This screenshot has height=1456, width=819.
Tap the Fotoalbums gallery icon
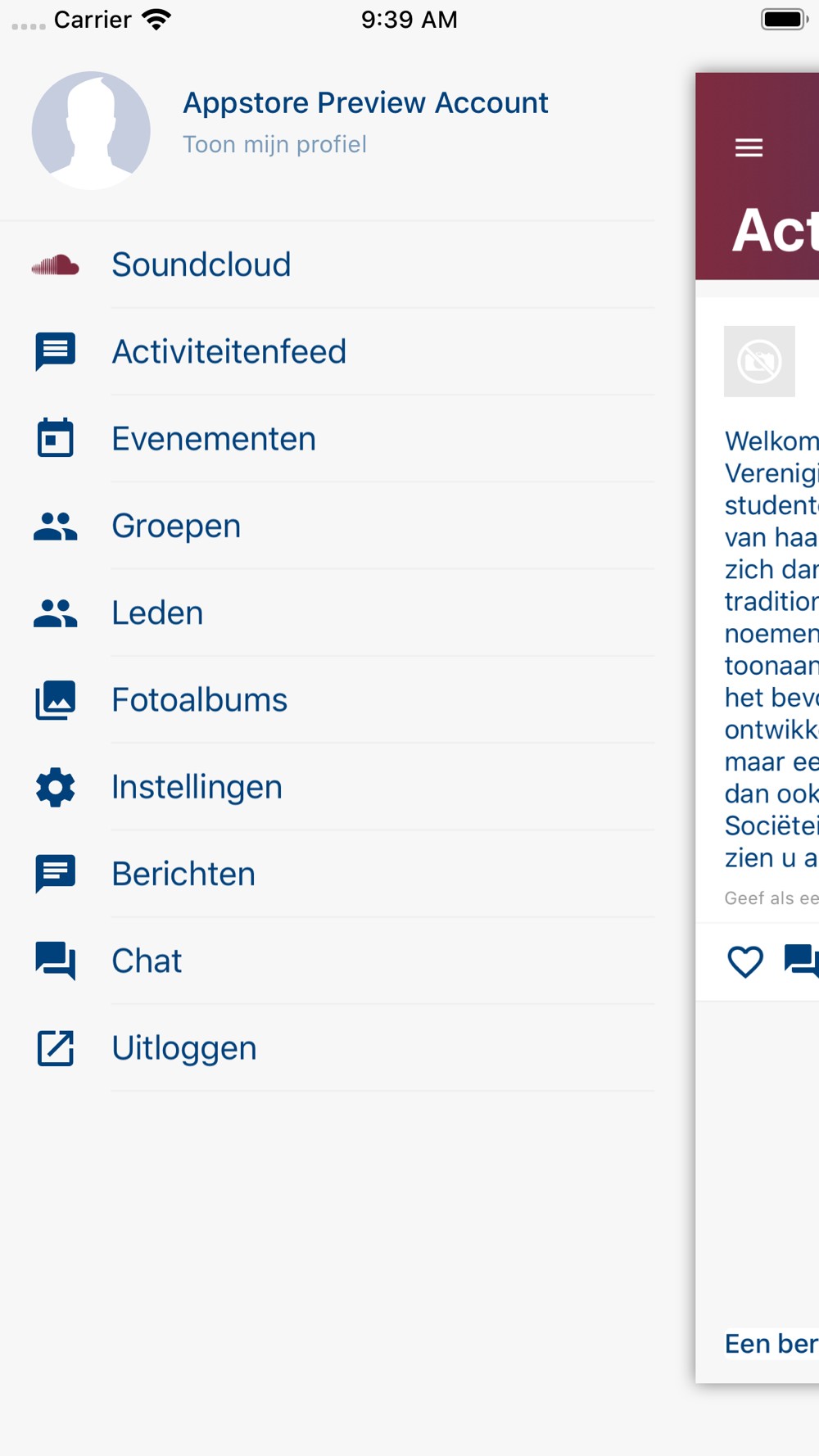(x=55, y=700)
